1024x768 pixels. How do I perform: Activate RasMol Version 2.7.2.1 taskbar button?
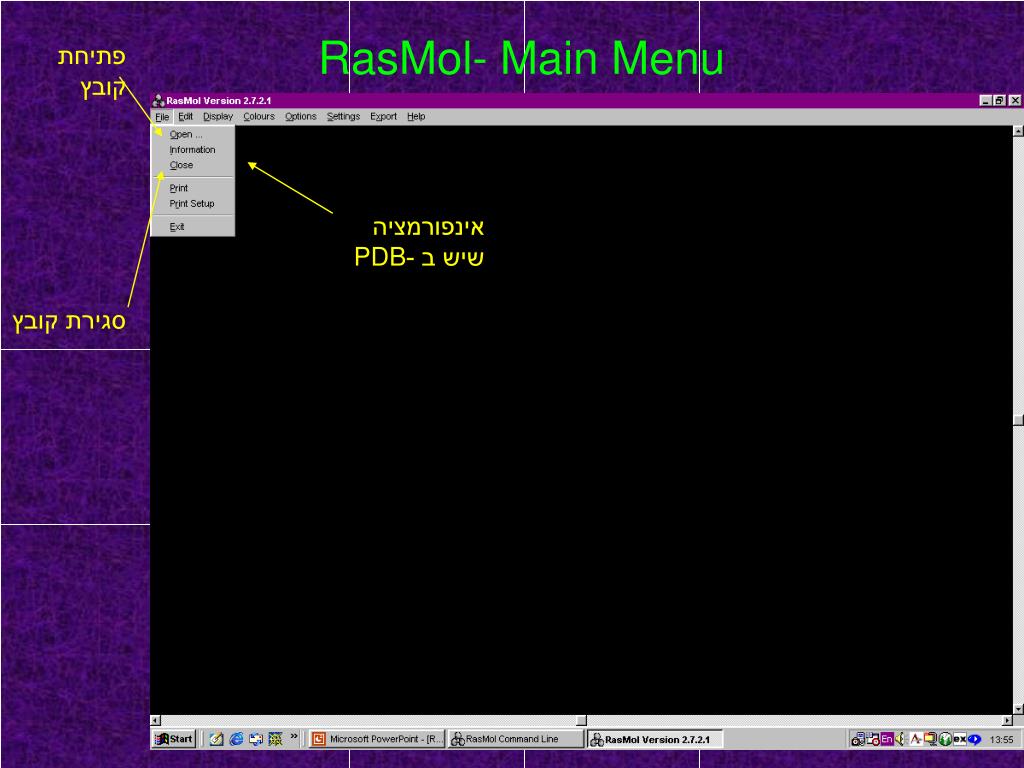[654, 739]
